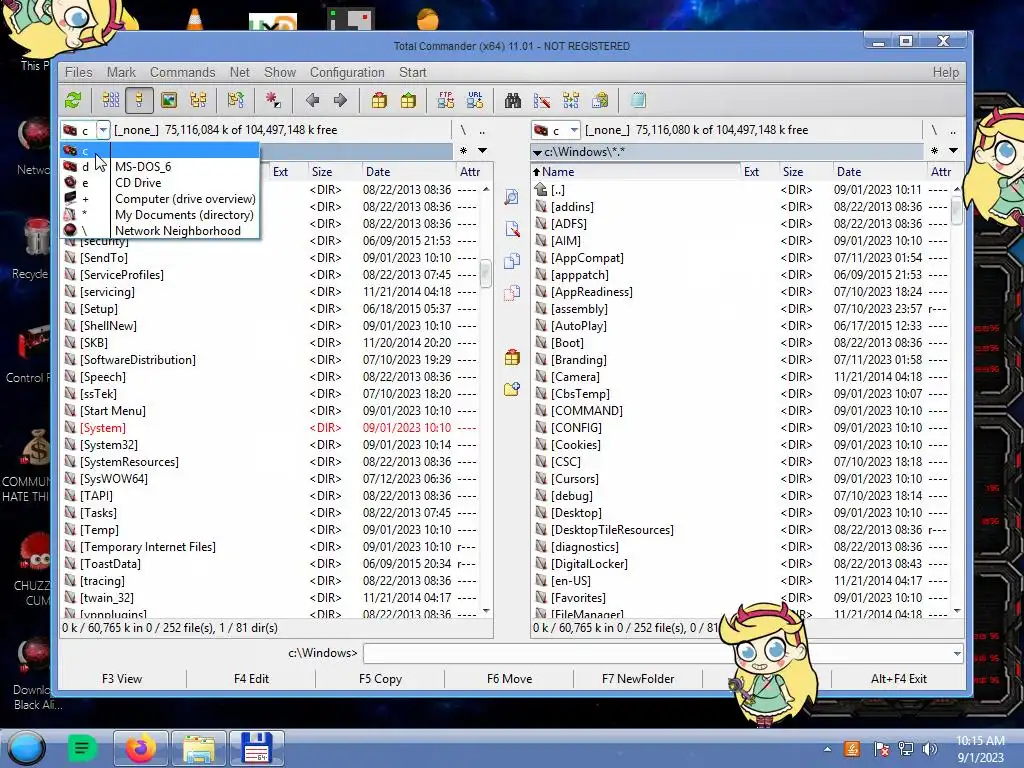Screen dimensions: 1024x768
Task: Open the FTP connect icon
Action: click(x=446, y=101)
